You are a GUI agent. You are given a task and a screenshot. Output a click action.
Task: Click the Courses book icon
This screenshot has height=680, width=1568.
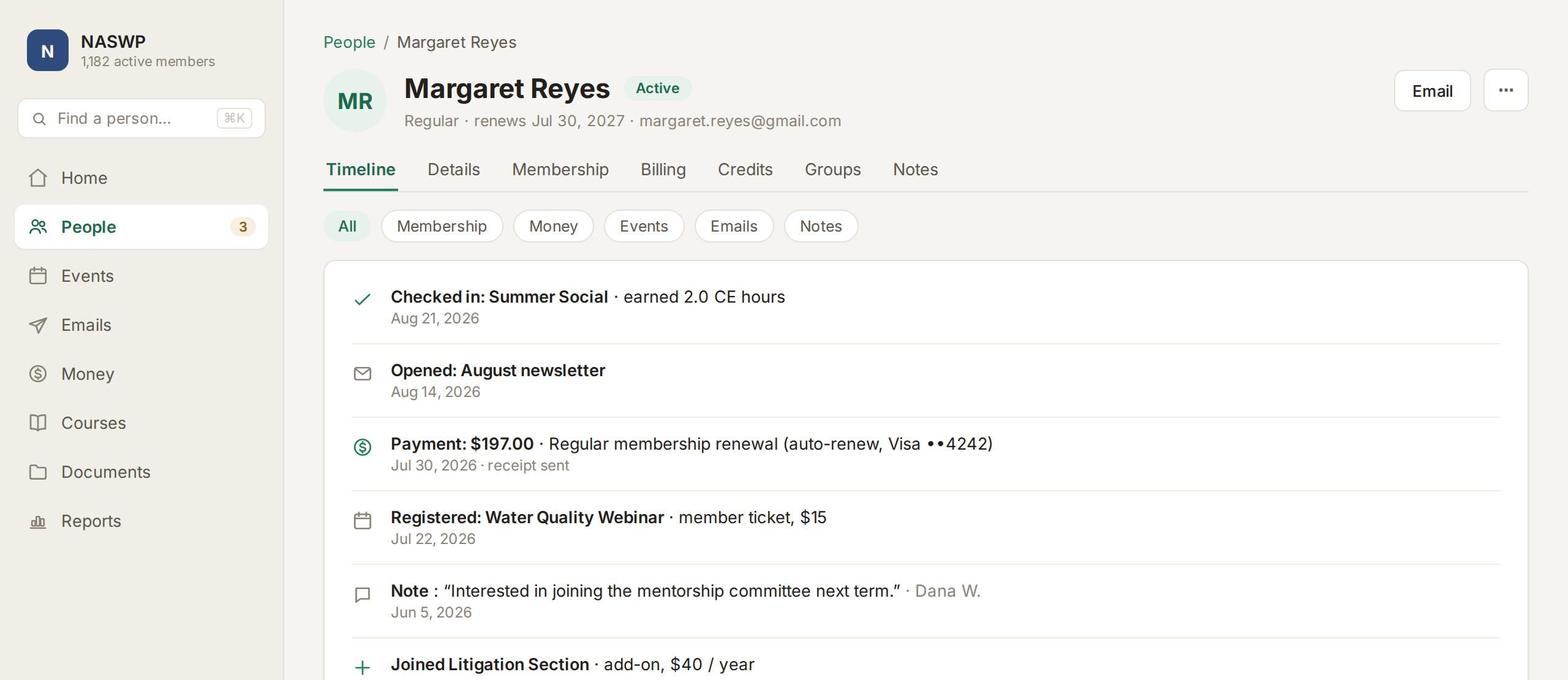click(38, 423)
